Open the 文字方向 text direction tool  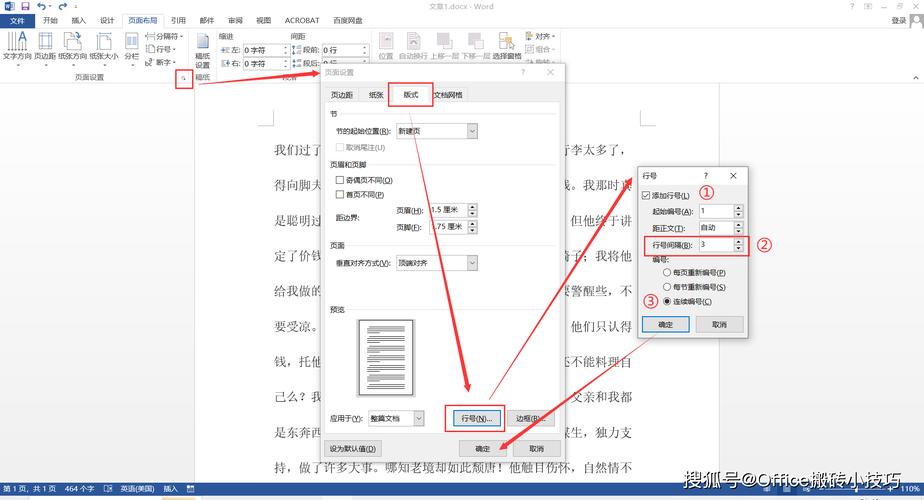[17, 47]
